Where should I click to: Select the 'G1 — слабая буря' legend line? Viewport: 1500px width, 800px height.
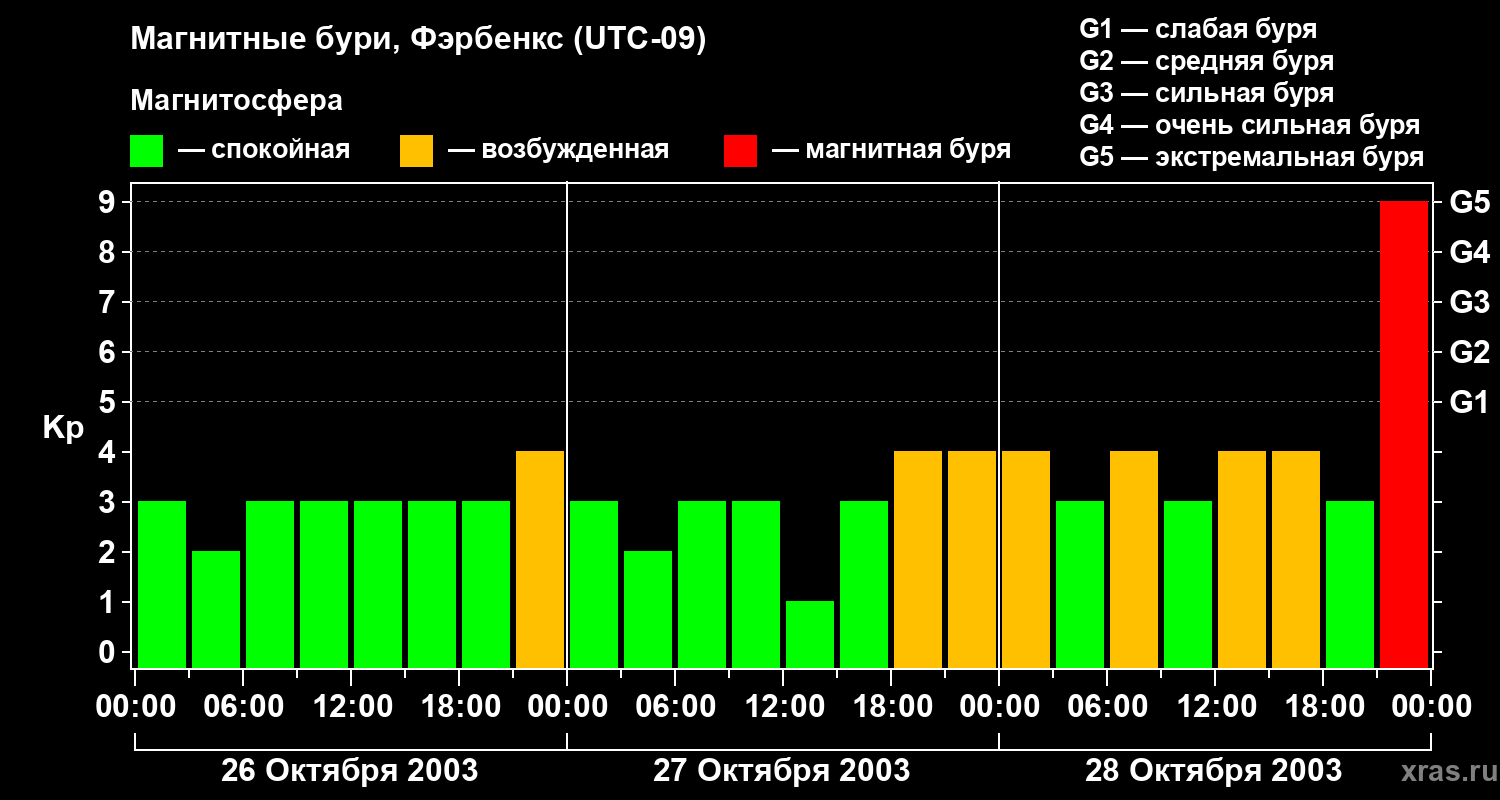(x=1198, y=29)
